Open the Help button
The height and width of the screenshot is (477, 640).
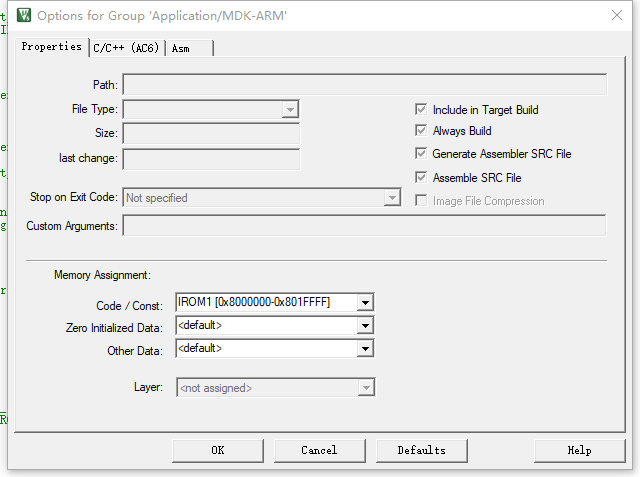pos(580,450)
